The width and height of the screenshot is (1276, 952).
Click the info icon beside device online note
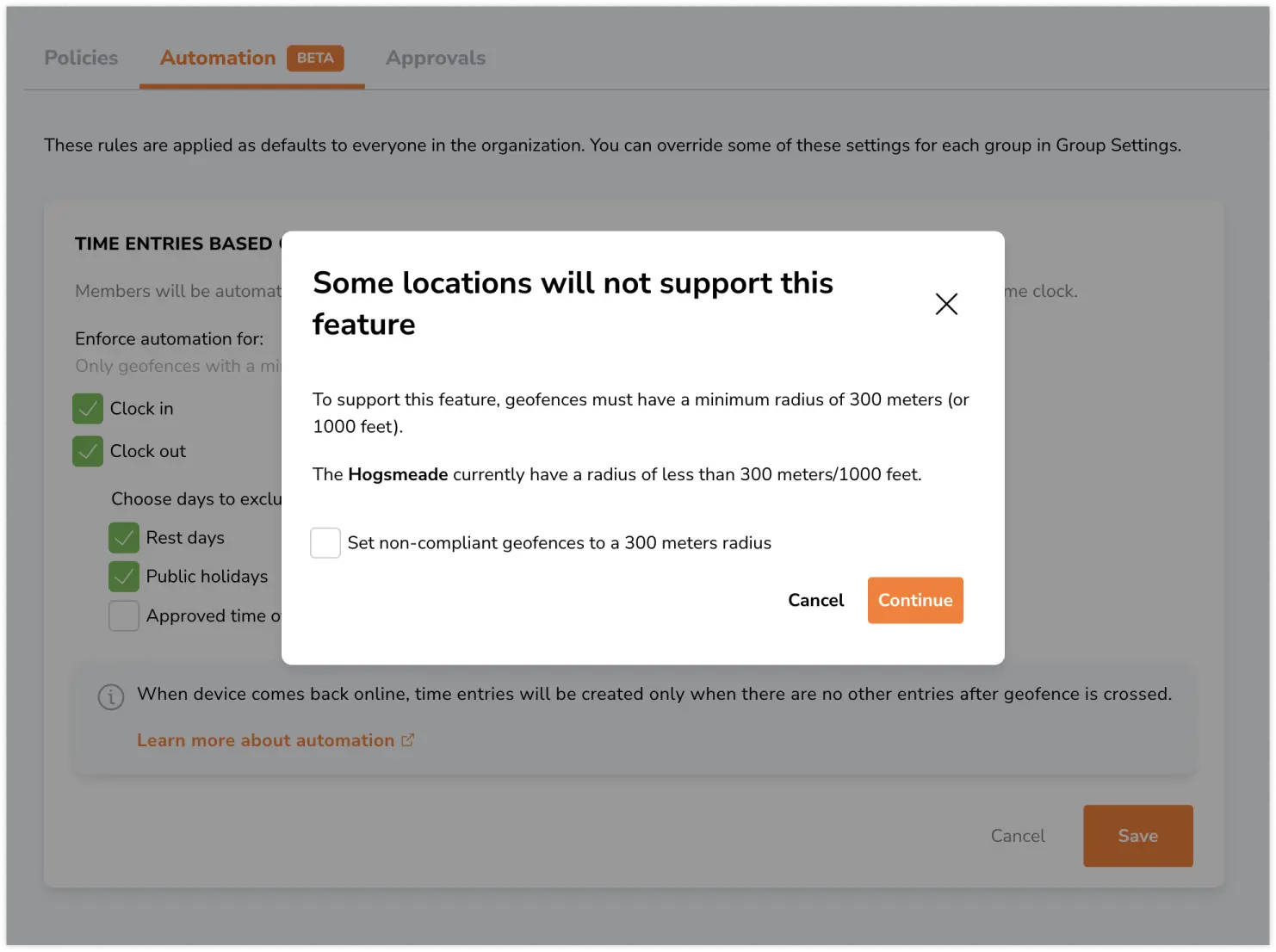pyautogui.click(x=111, y=696)
